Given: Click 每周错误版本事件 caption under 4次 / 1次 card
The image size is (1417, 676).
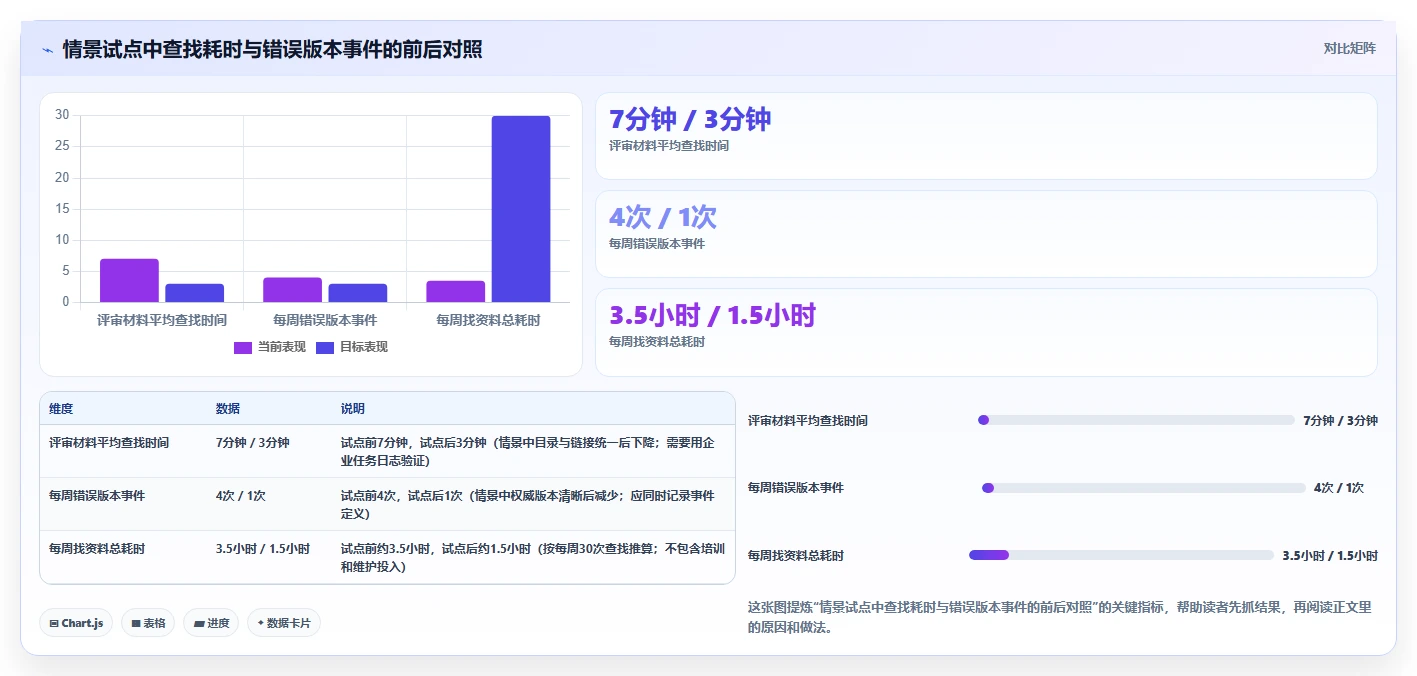Looking at the screenshot, I should point(657,244).
